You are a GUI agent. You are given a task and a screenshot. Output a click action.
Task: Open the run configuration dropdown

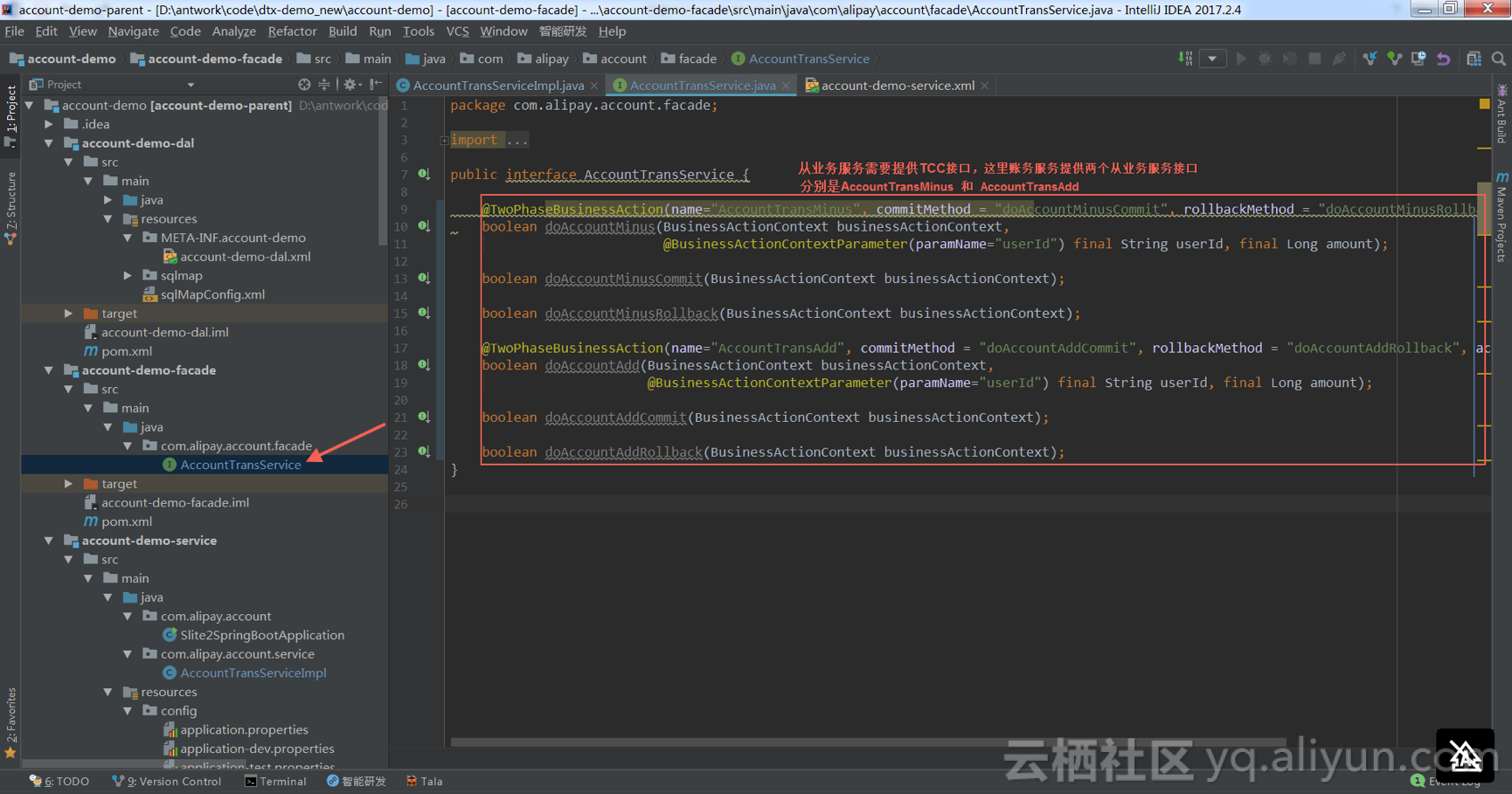(1212, 59)
